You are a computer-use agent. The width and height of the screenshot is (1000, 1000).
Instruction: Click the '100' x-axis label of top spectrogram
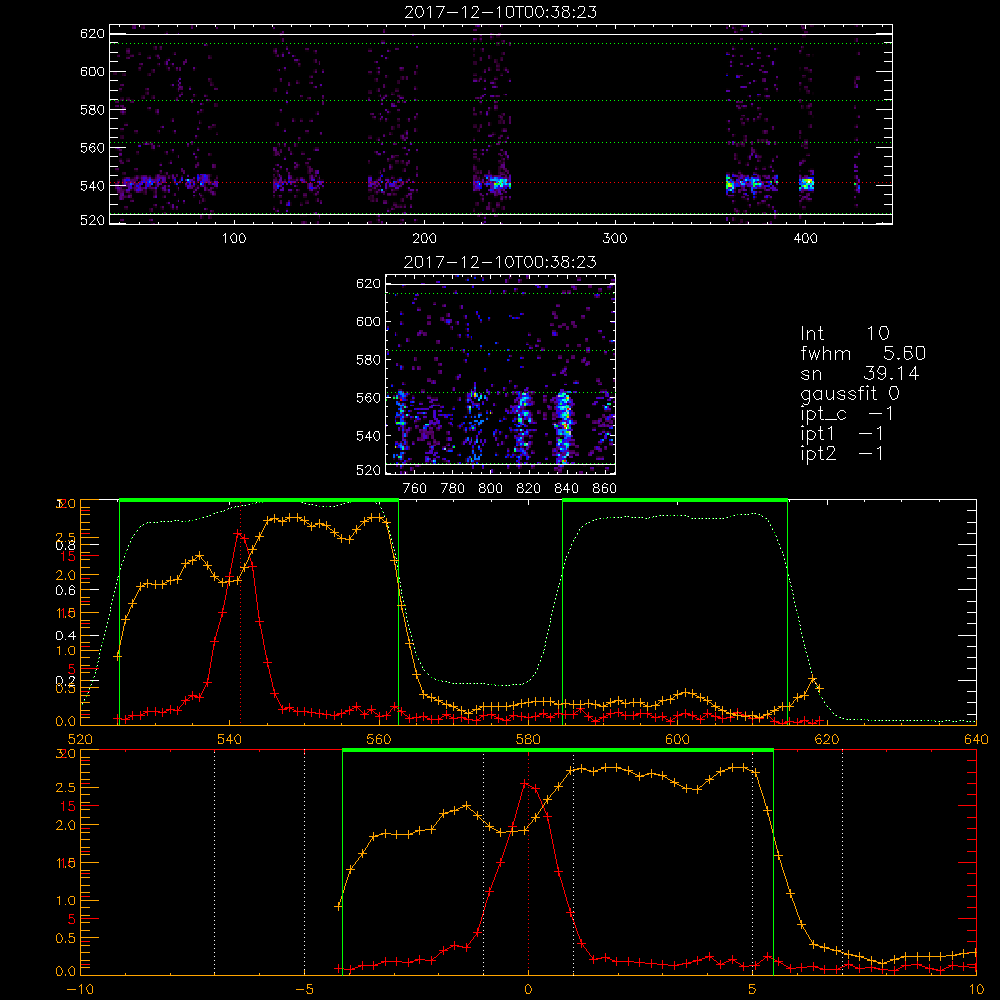click(x=233, y=239)
